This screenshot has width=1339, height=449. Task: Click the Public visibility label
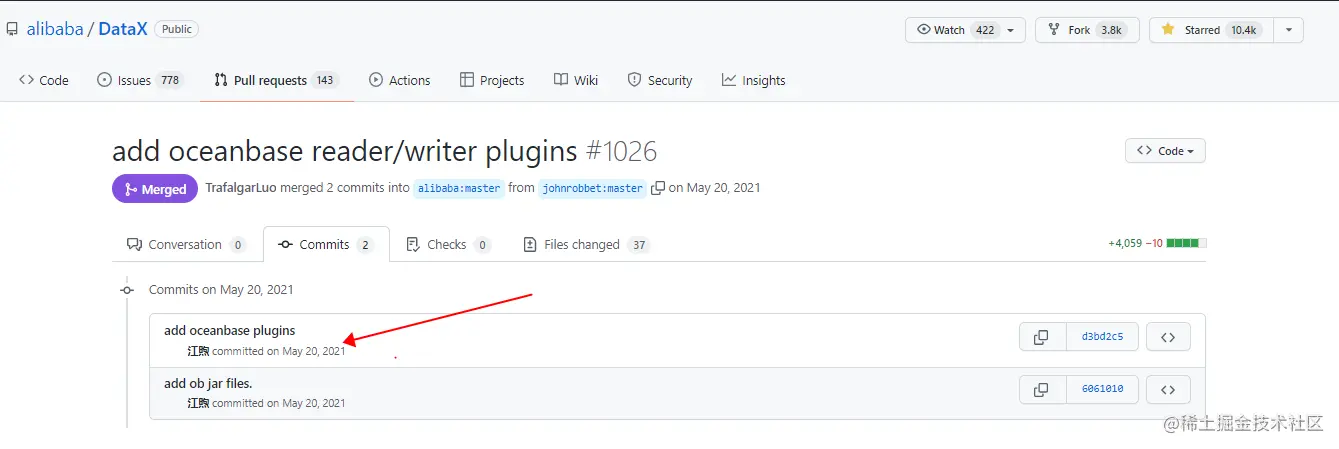click(177, 29)
